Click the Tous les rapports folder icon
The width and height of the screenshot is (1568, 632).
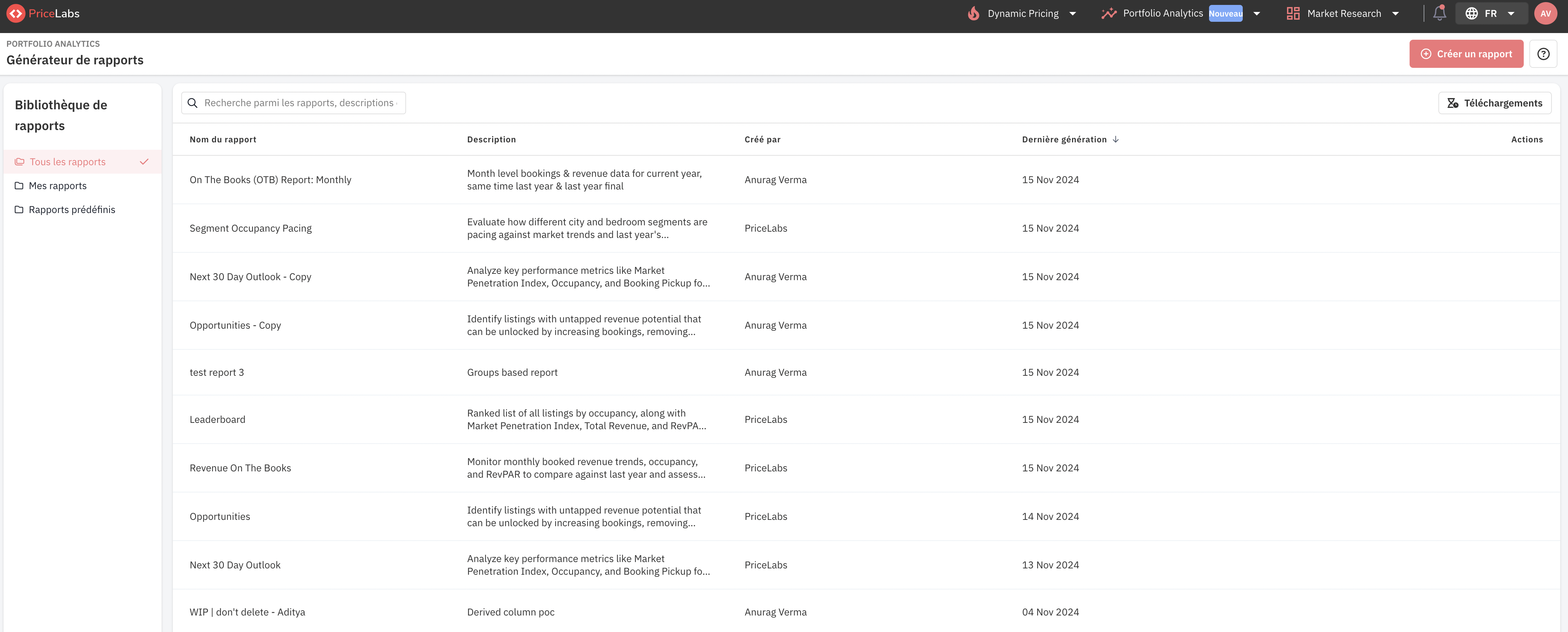[19, 162]
